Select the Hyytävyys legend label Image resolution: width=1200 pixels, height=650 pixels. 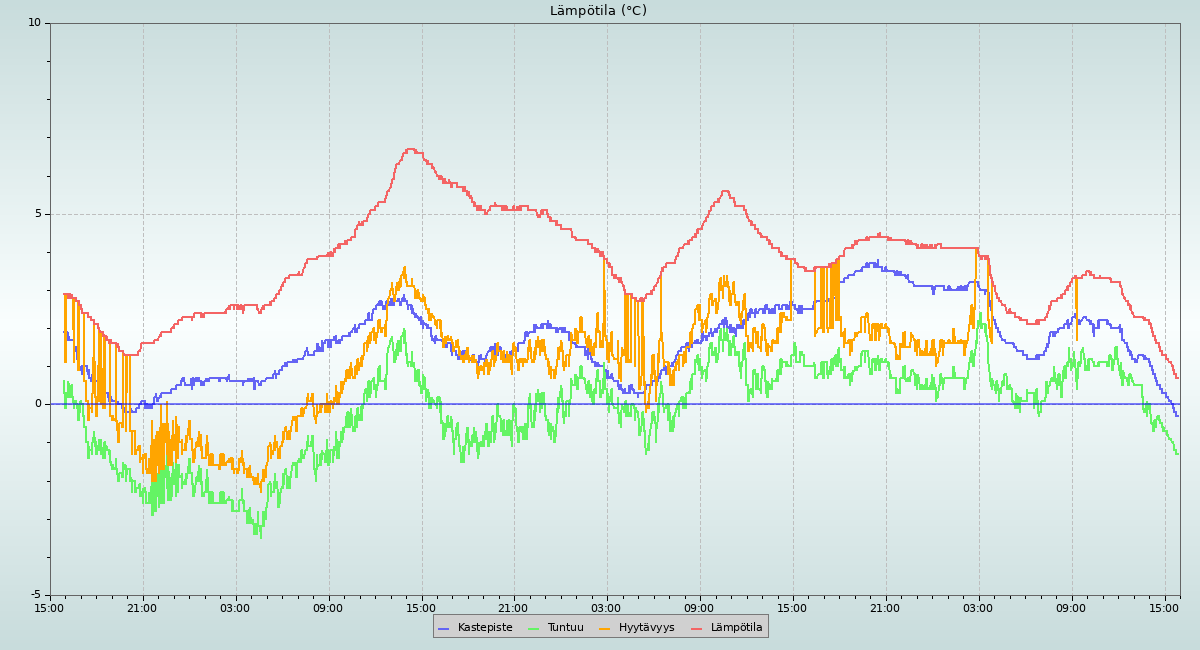(x=646, y=628)
